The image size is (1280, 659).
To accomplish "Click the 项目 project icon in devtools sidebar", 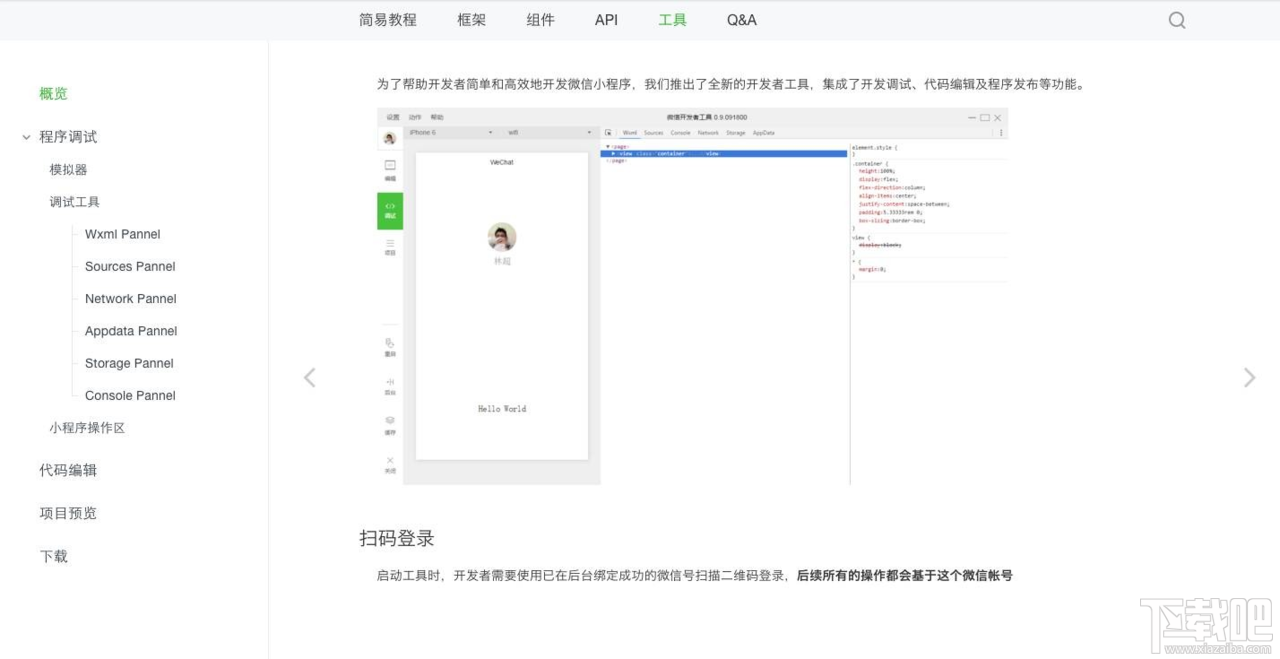I will [x=389, y=244].
